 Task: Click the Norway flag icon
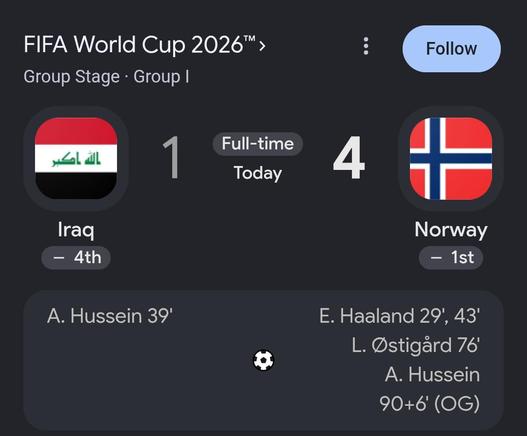point(451,158)
